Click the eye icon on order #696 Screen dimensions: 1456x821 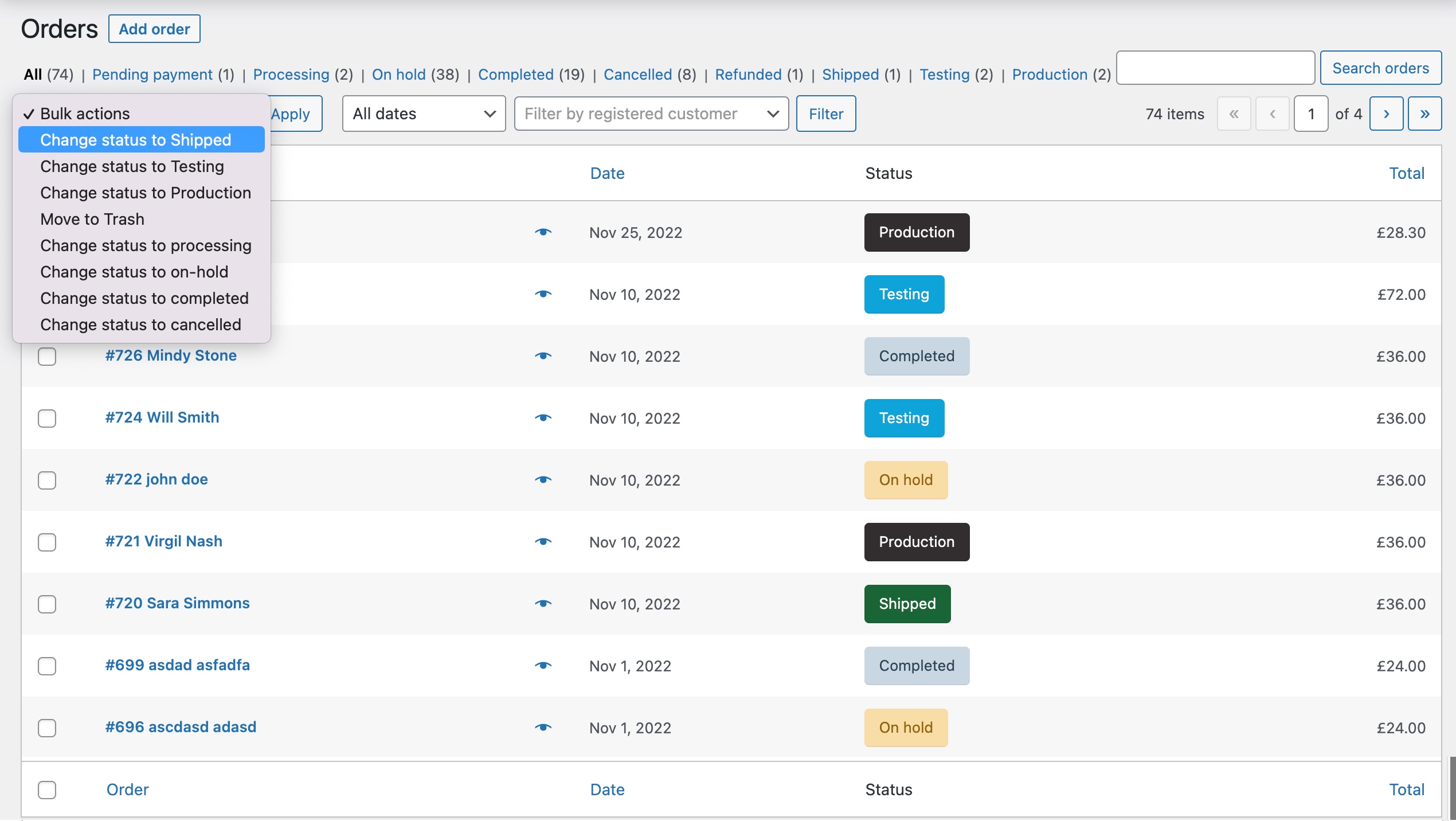pyautogui.click(x=543, y=726)
